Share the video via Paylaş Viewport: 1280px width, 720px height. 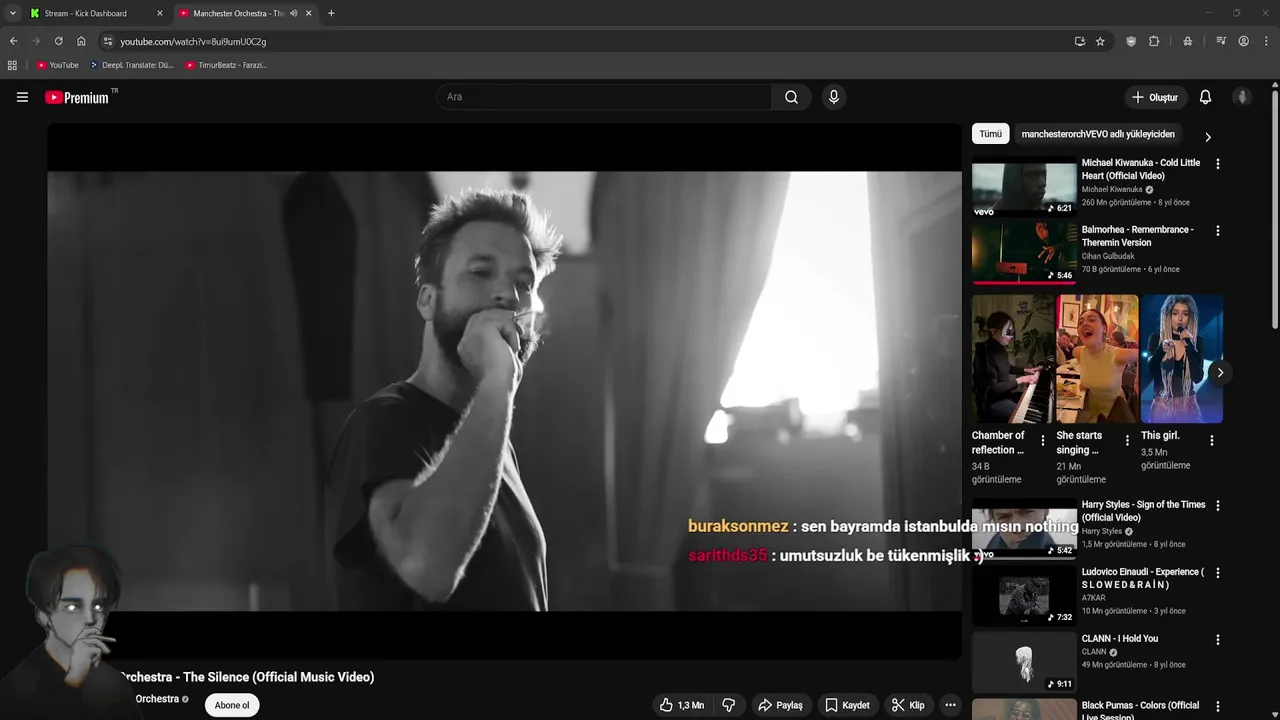click(x=780, y=705)
